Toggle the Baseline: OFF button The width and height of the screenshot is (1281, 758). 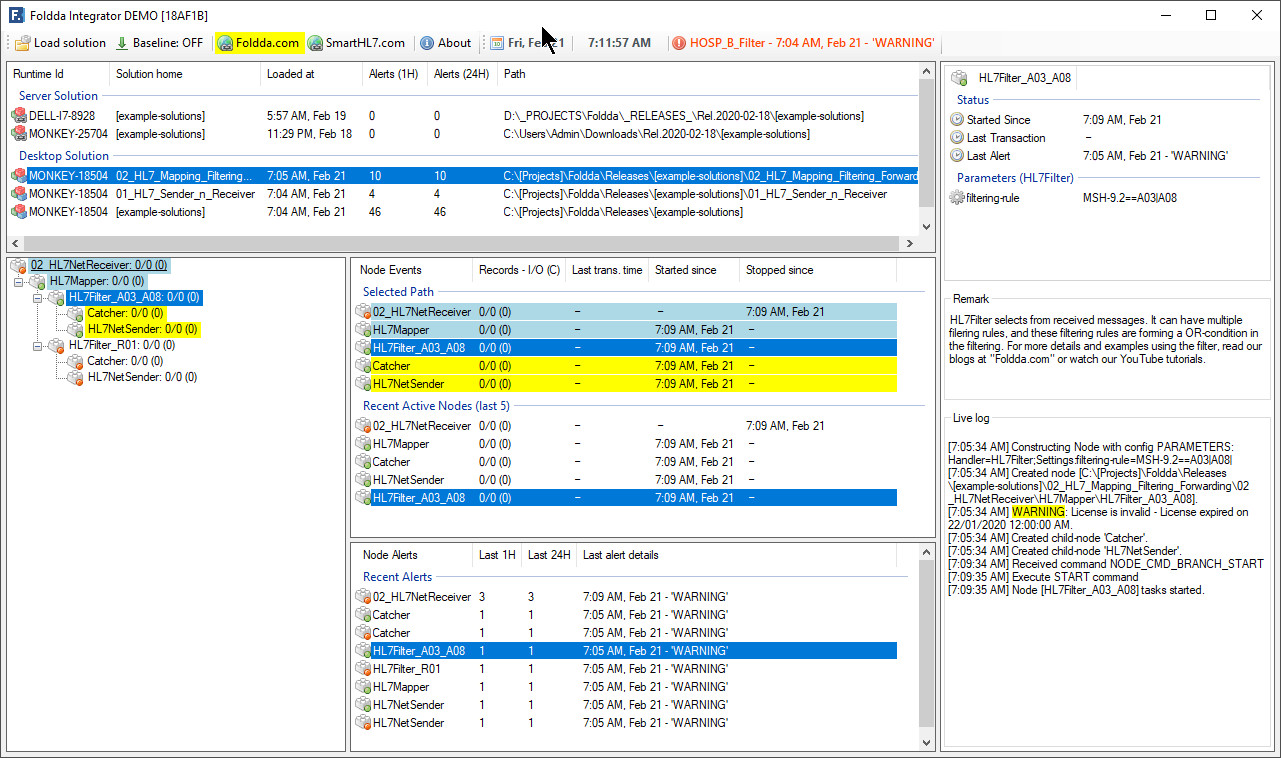coord(160,43)
